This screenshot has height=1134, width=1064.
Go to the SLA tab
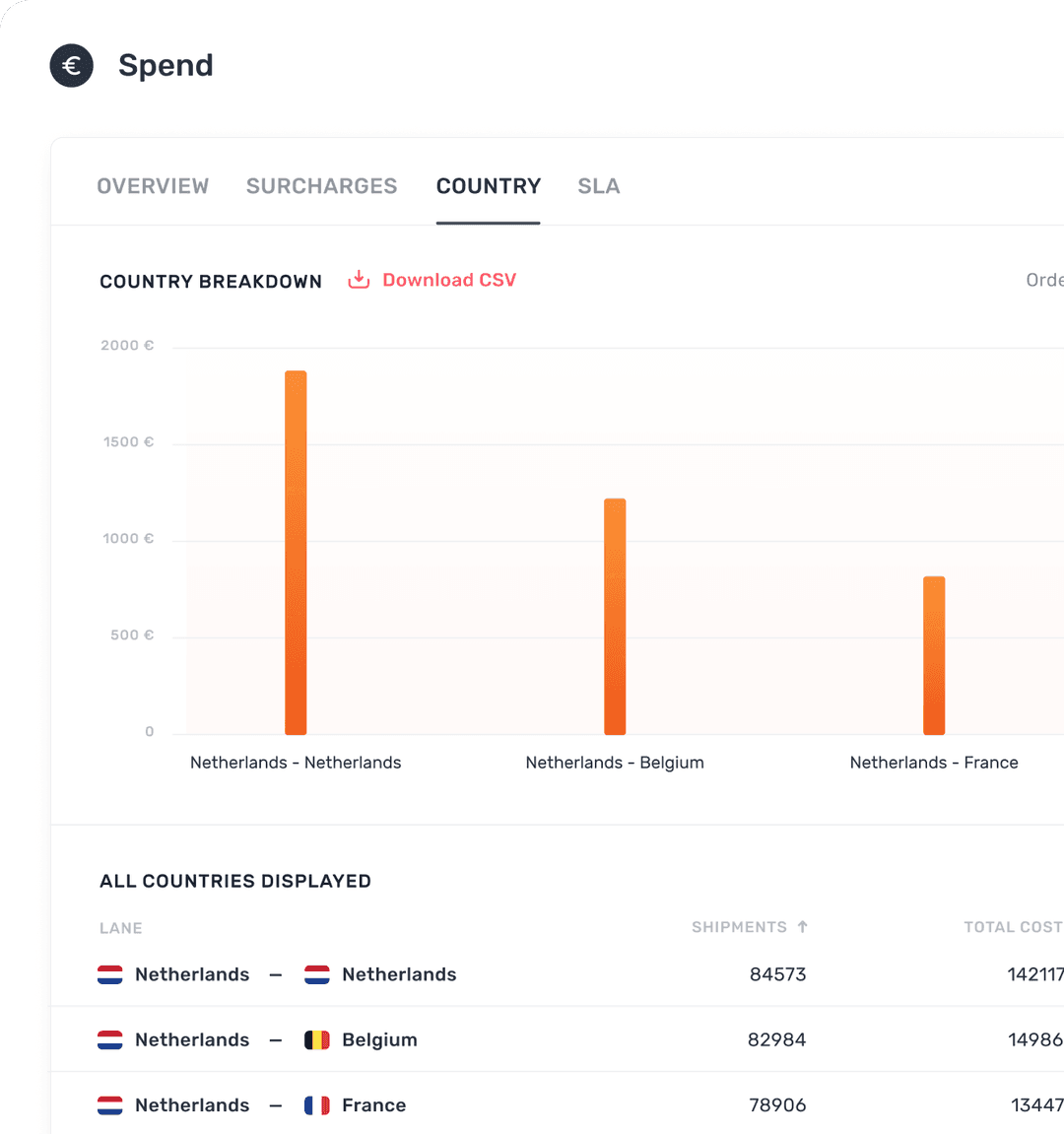point(598,186)
